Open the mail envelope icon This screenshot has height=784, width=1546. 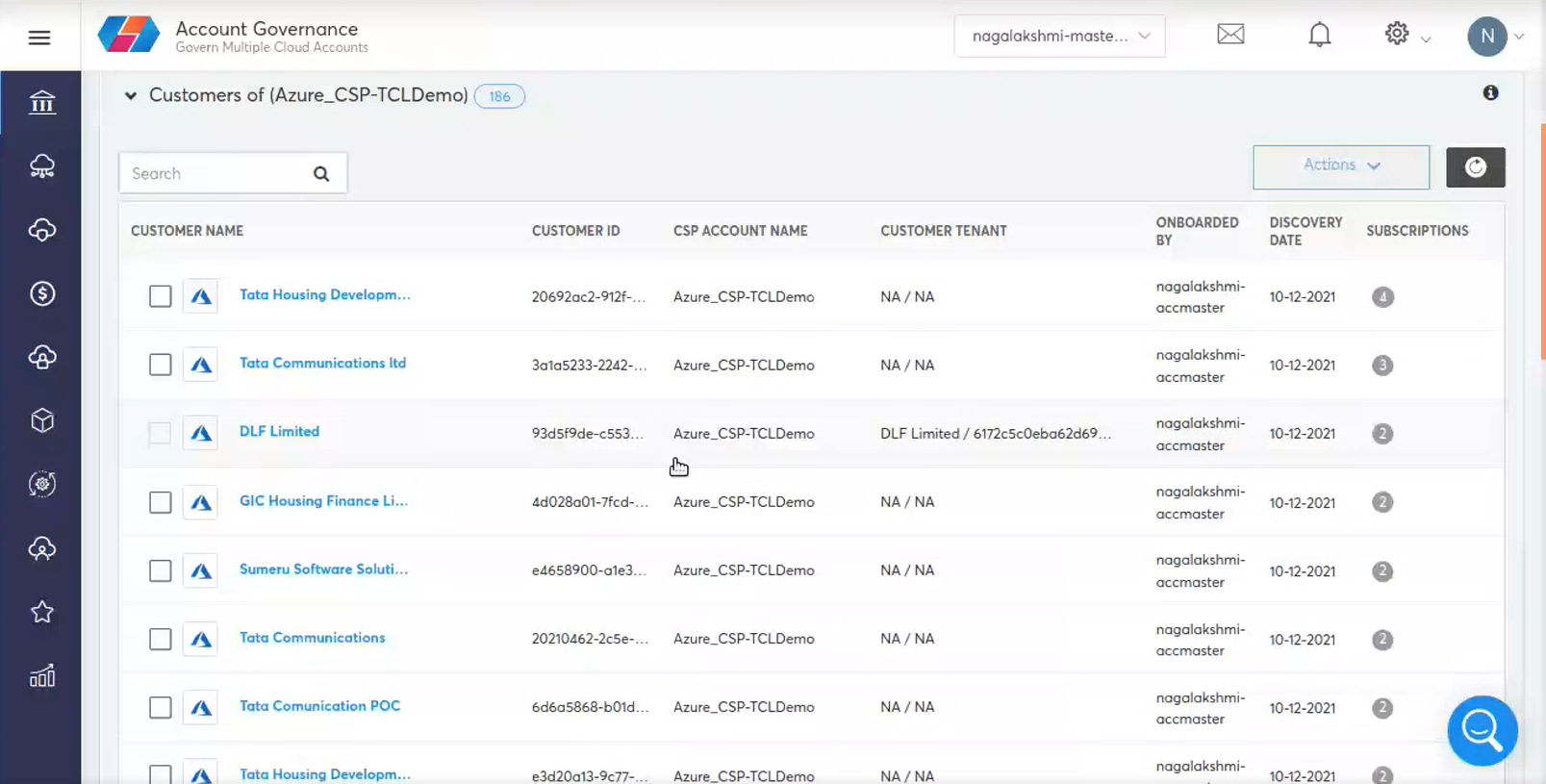(x=1230, y=36)
